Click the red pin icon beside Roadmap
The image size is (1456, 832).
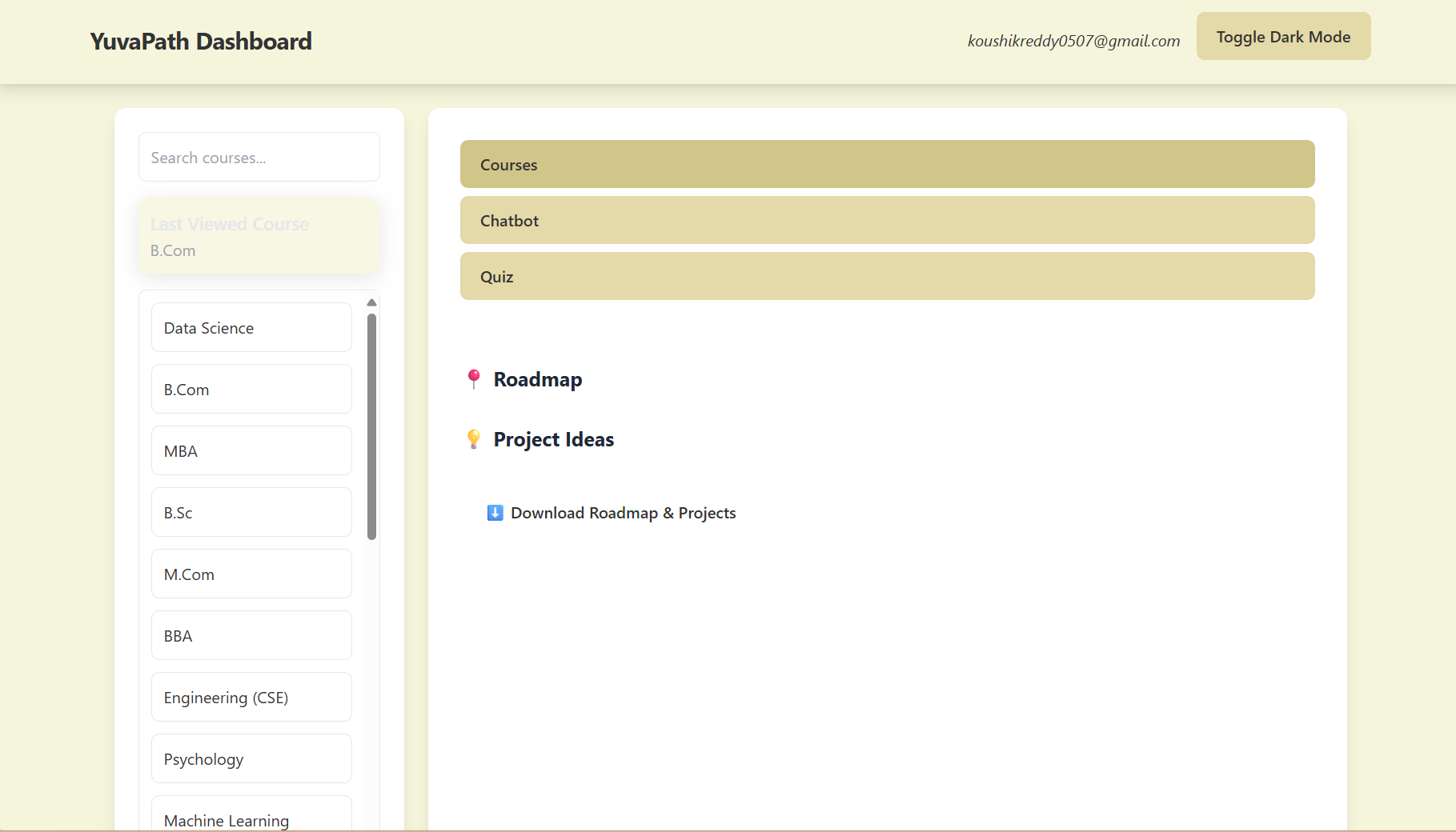click(x=474, y=379)
